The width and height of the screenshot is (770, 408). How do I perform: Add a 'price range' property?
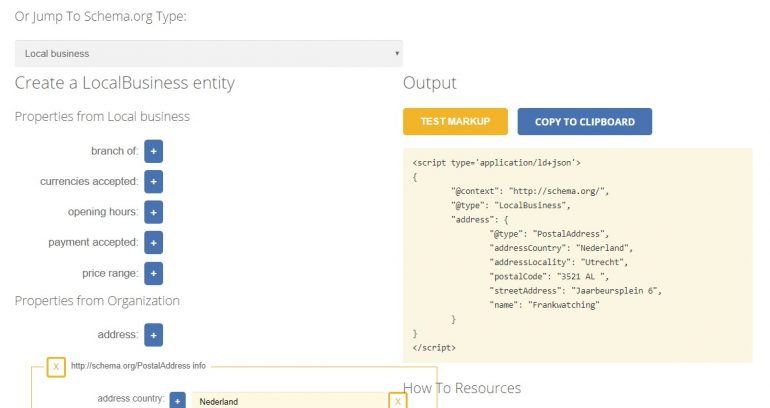click(x=153, y=273)
